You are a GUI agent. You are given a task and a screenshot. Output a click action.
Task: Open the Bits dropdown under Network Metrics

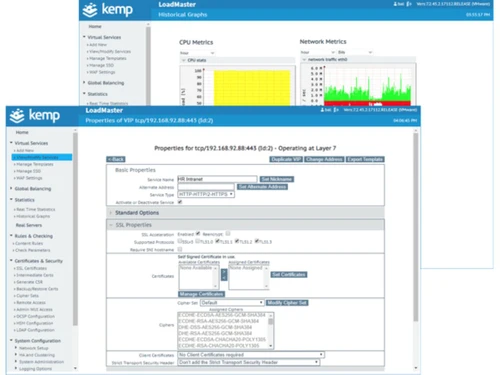(355, 52)
